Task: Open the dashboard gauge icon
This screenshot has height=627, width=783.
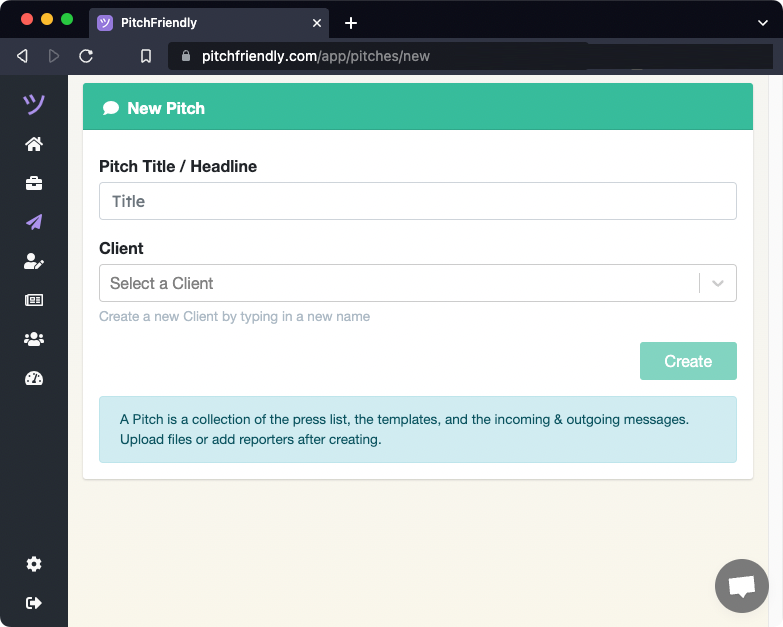Action: [x=34, y=378]
